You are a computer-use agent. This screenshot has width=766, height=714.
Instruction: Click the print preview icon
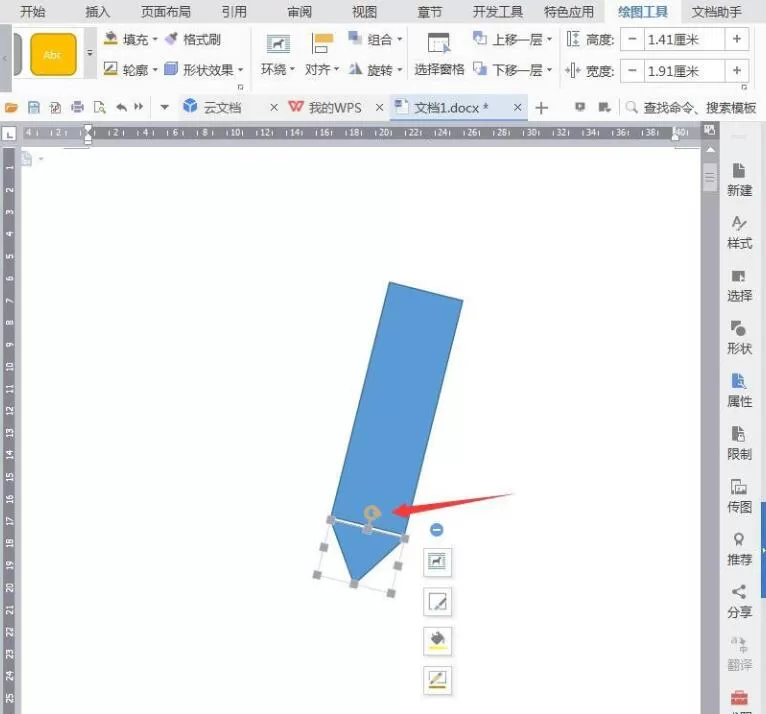point(99,107)
